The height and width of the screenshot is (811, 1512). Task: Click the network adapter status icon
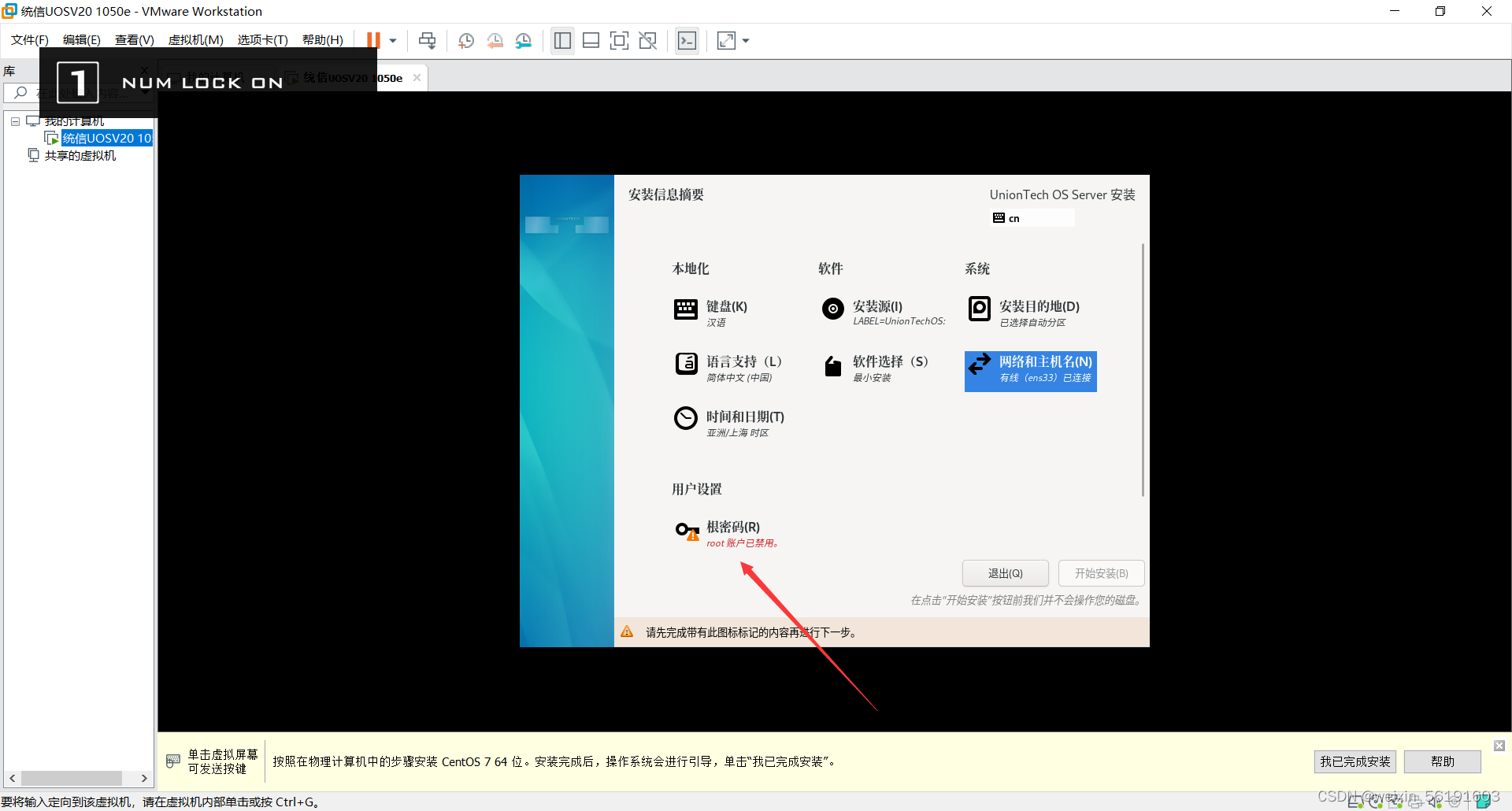[1395, 802]
